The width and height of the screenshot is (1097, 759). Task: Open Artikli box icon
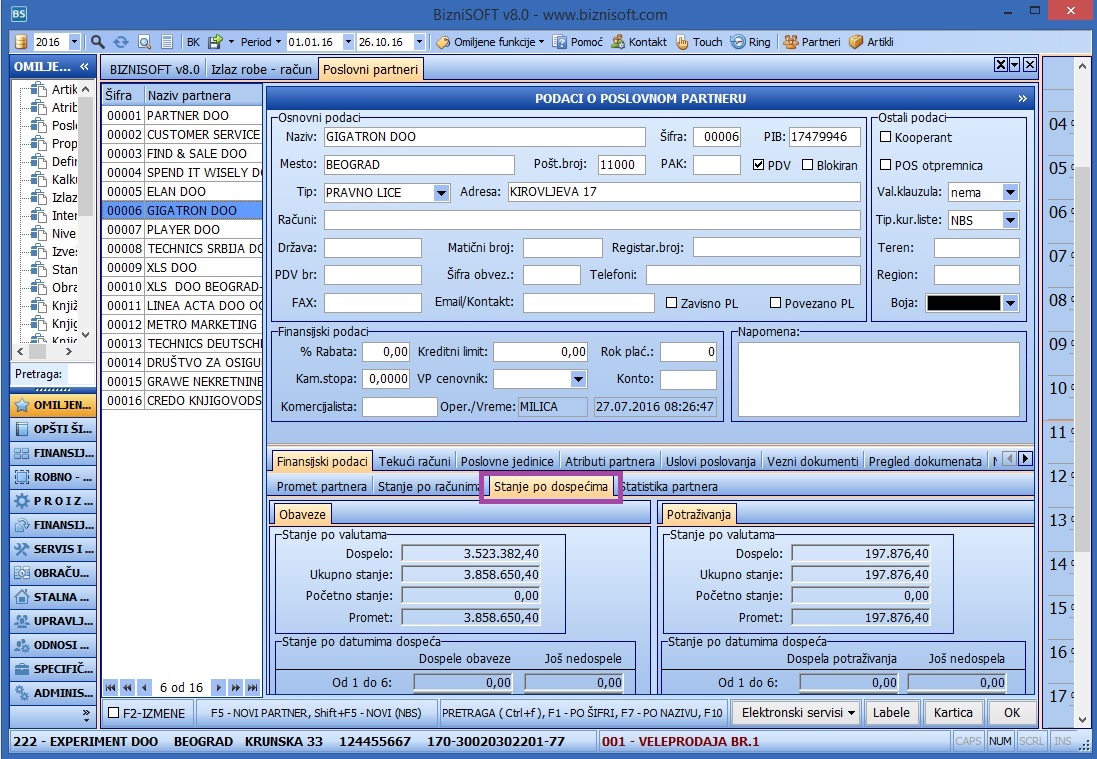[856, 42]
